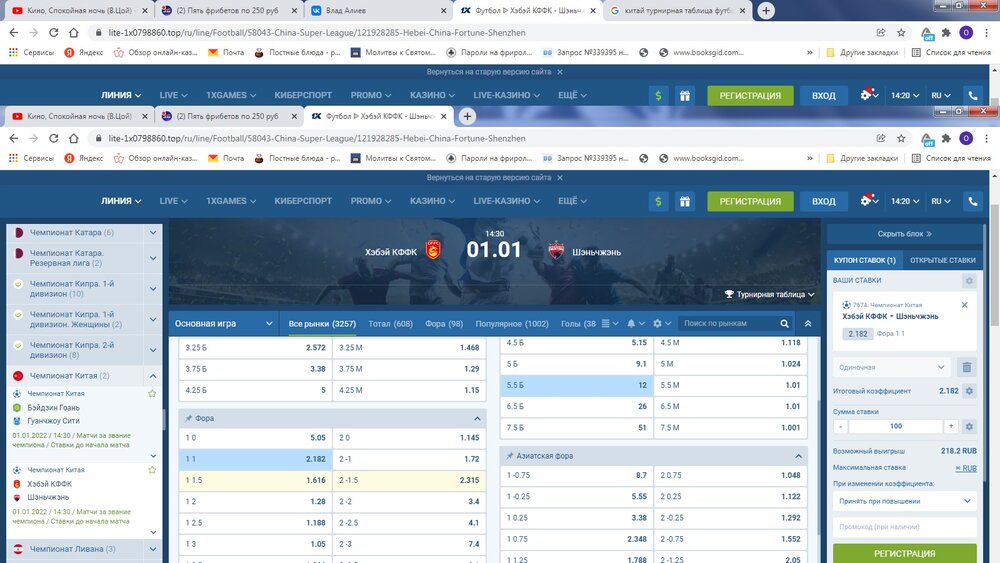This screenshot has height=563, width=1000.
Task: Click the phone icon in the front window navbar
Action: [x=973, y=201]
